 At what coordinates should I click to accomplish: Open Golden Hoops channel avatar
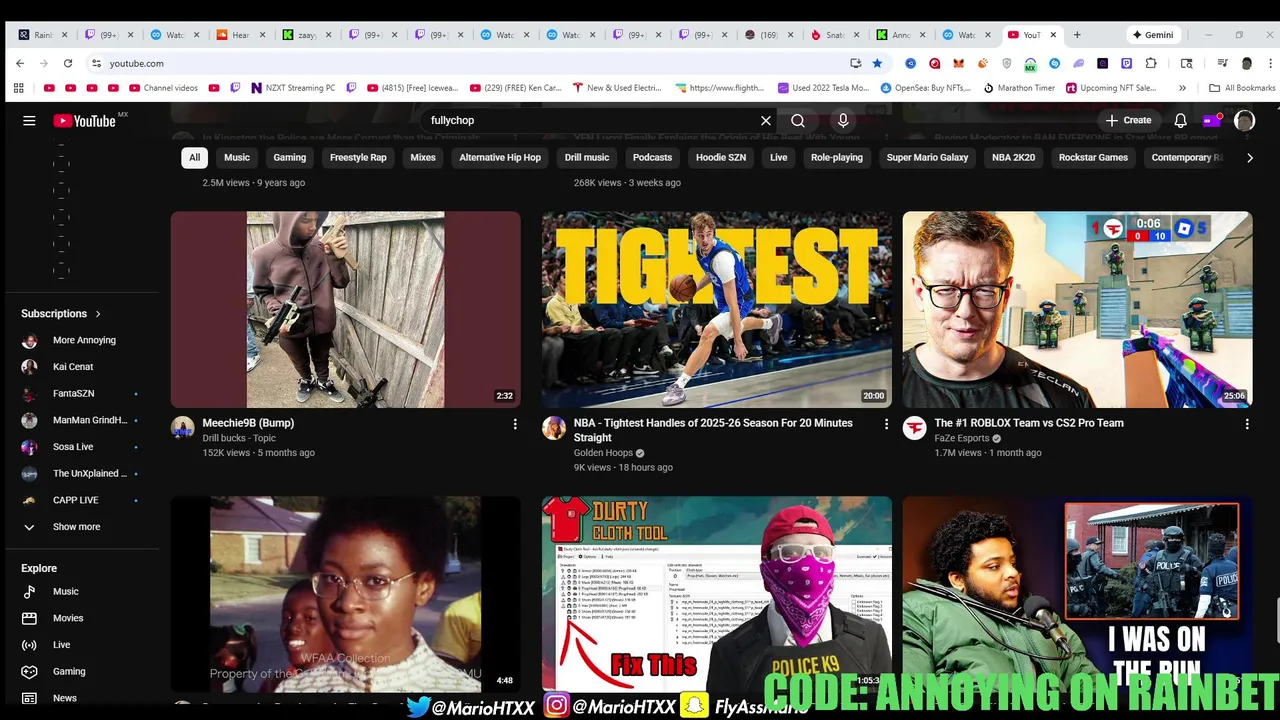click(554, 428)
